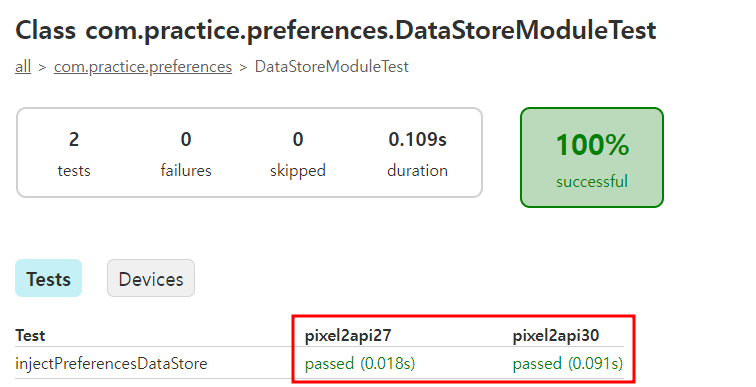Open the 'all' breadcrumb link

23,67
